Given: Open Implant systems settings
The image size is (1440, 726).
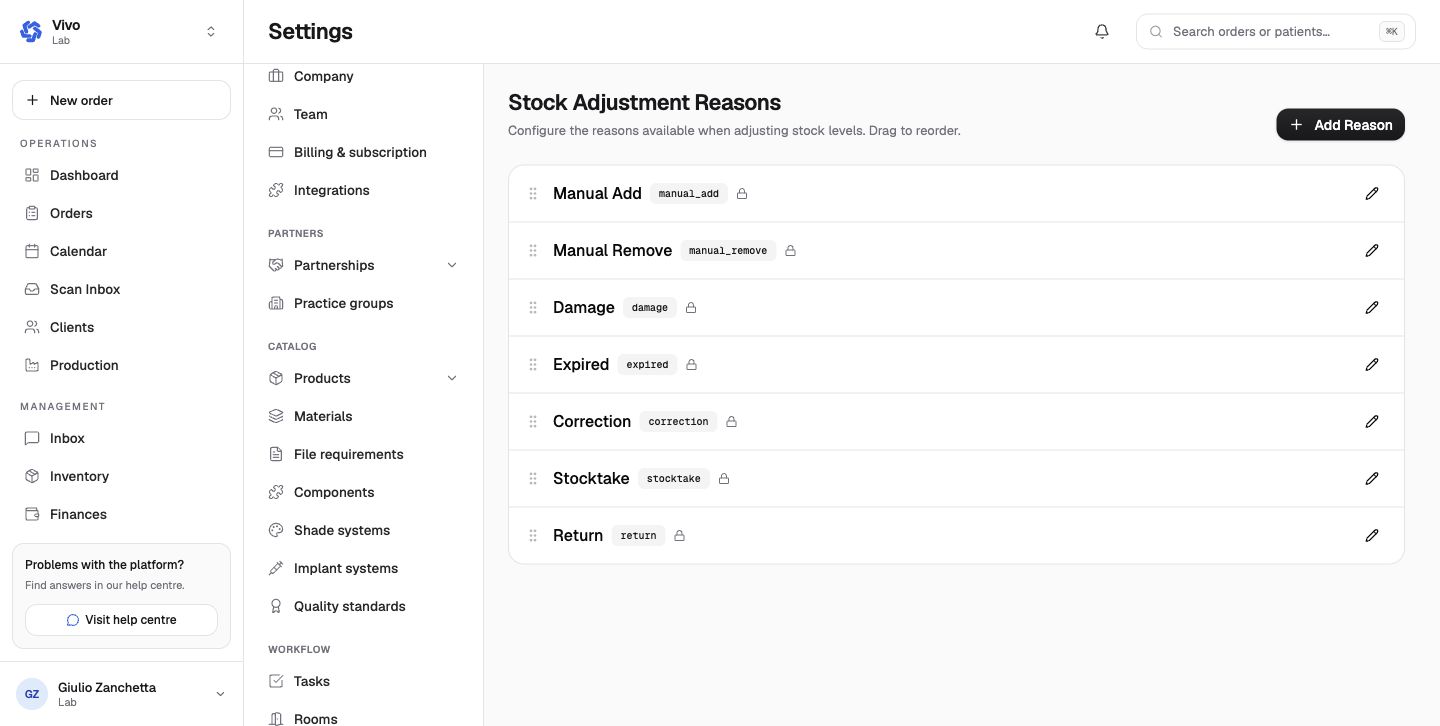Looking at the screenshot, I should coord(364,568).
